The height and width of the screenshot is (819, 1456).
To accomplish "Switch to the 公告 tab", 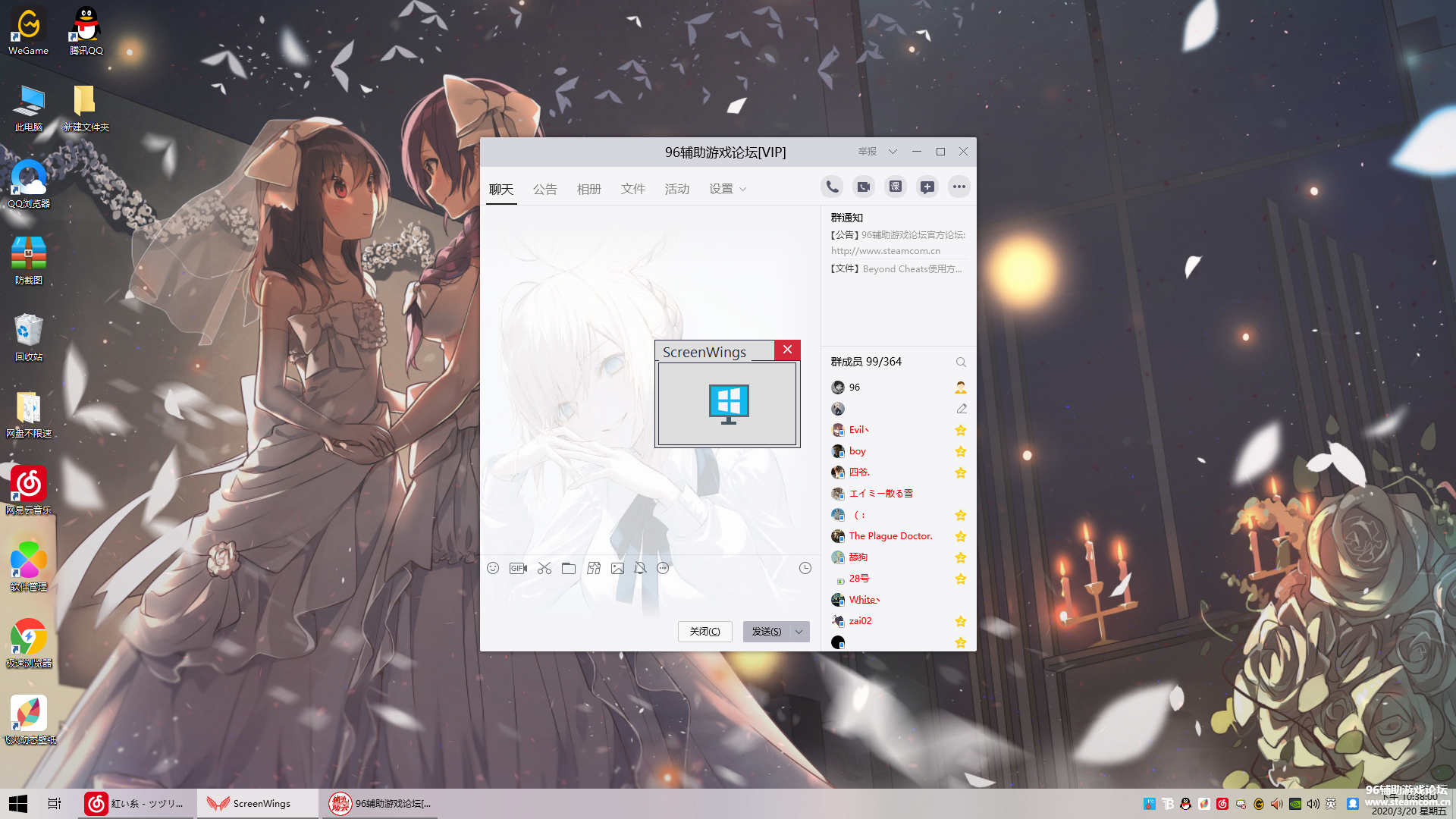I will pos(544,189).
